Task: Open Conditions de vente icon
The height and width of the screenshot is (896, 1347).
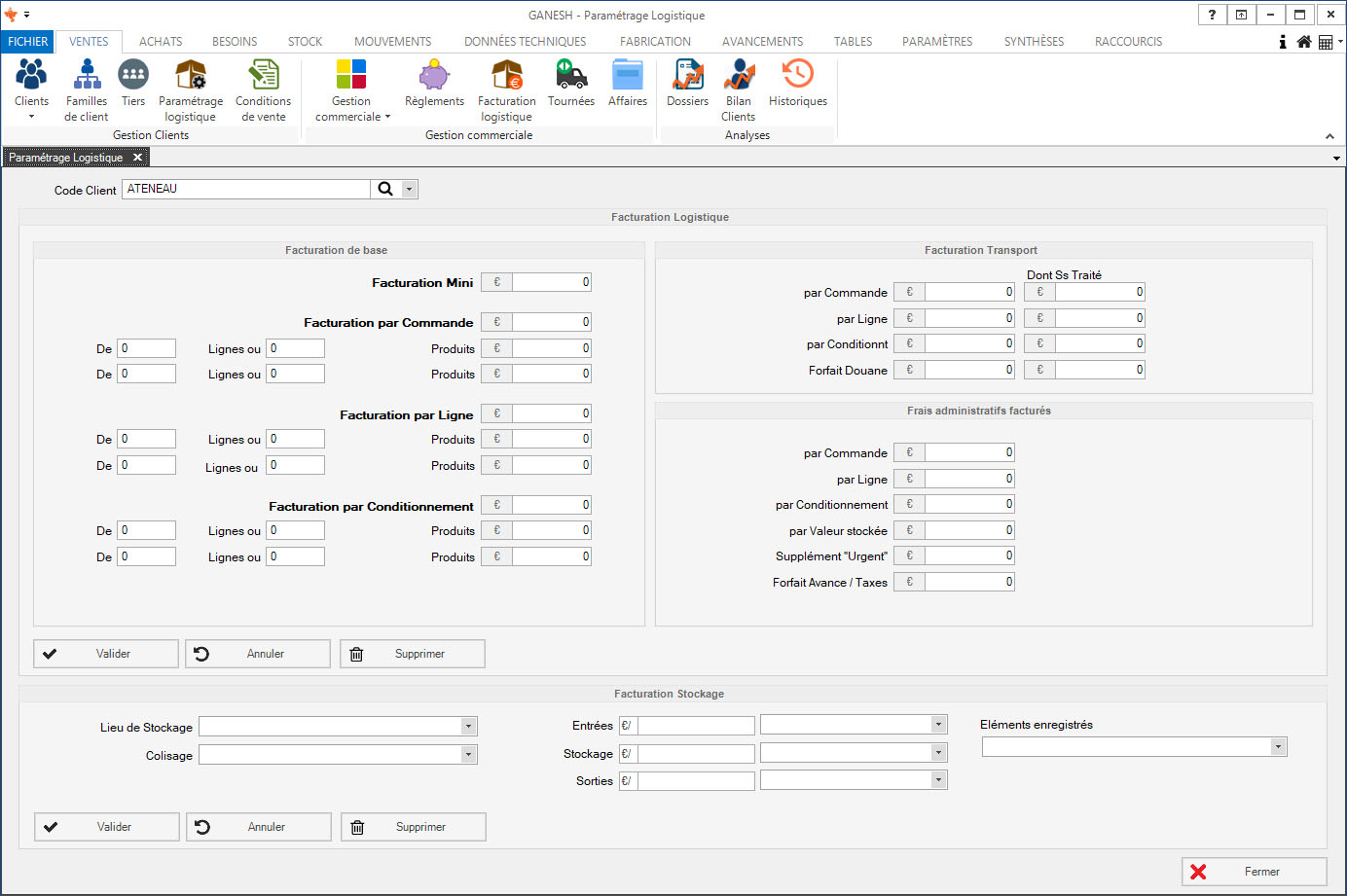Action: click(263, 76)
